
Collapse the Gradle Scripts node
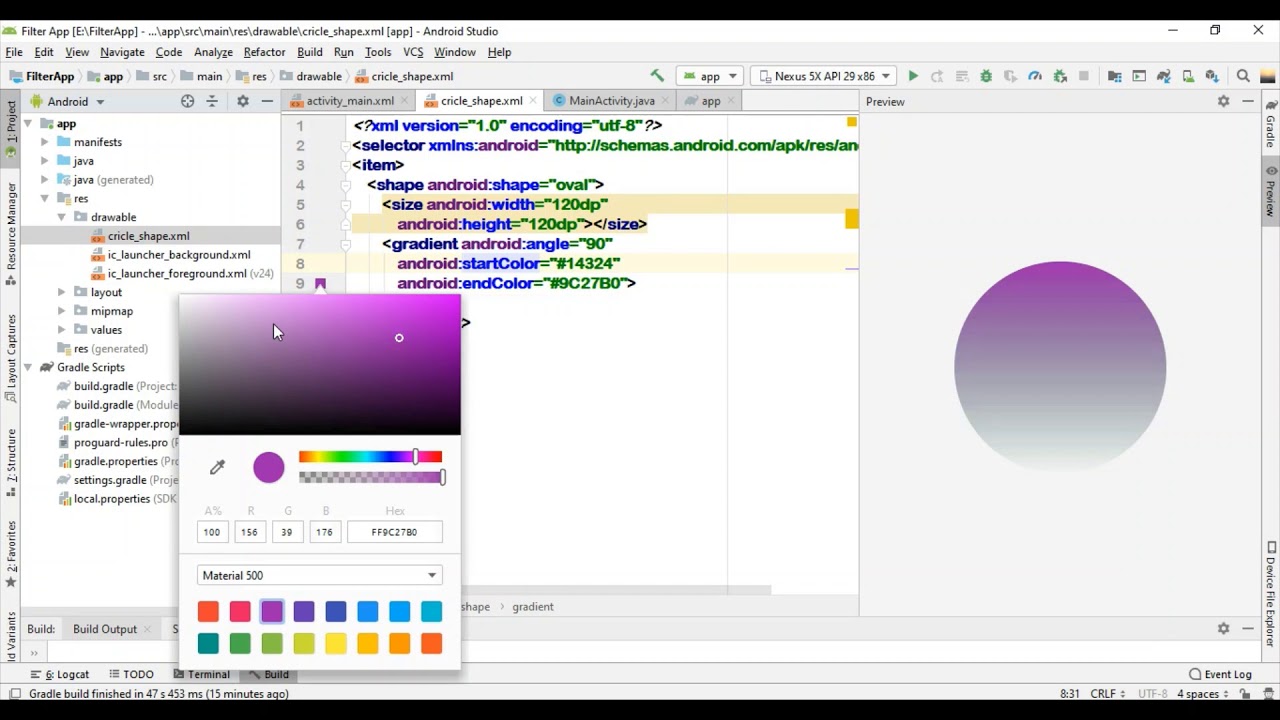coord(28,367)
